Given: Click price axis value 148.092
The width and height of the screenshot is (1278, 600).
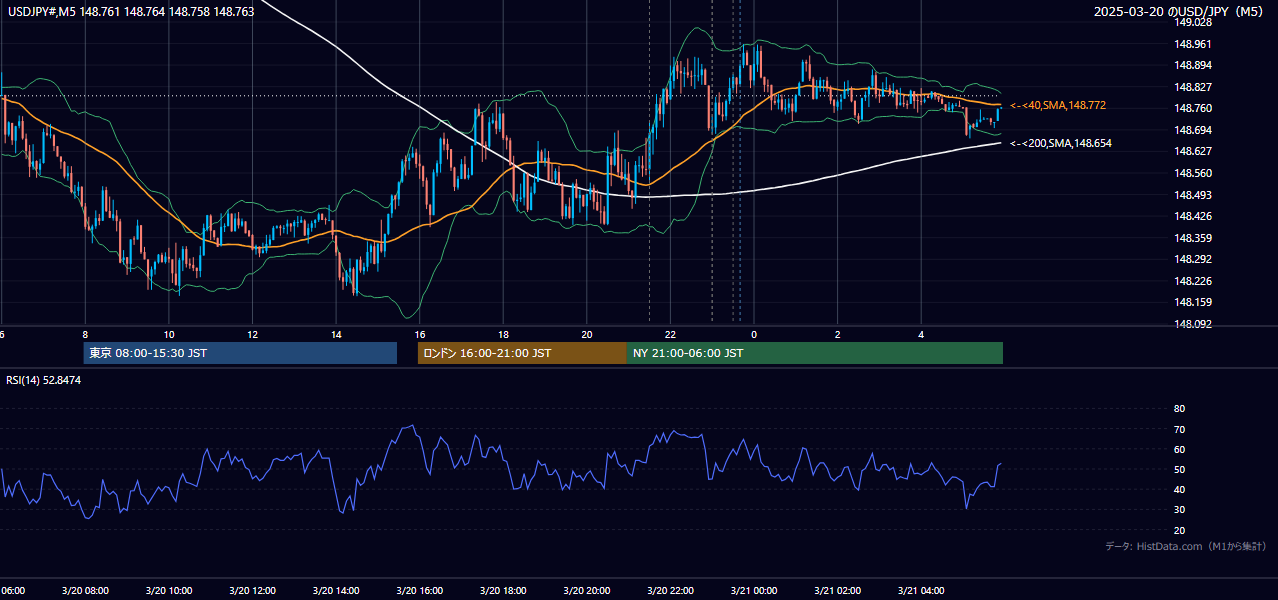Looking at the screenshot, I should click(x=1192, y=324).
